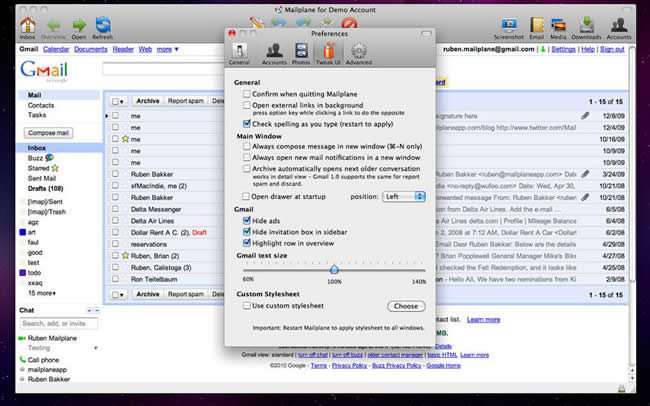Click the Buzz icon in sidebar
The width and height of the screenshot is (650, 406).
[49, 158]
